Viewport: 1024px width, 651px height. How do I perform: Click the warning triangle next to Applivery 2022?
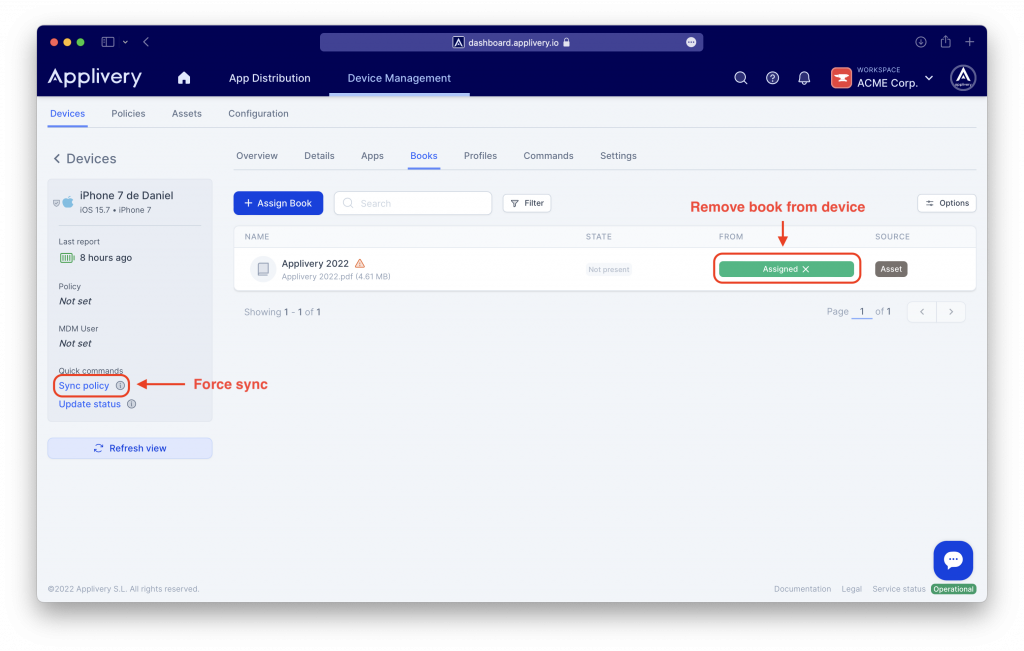(x=360, y=263)
